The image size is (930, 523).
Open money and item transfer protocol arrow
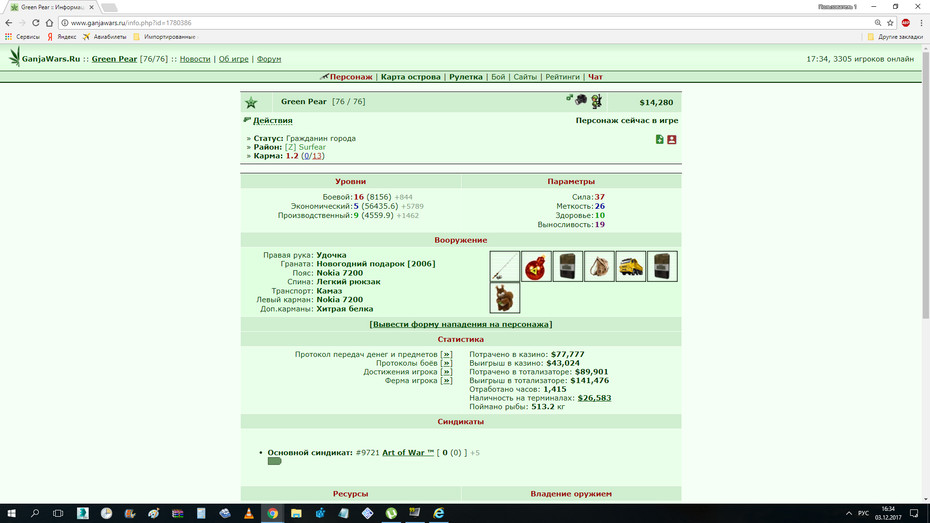tap(447, 355)
